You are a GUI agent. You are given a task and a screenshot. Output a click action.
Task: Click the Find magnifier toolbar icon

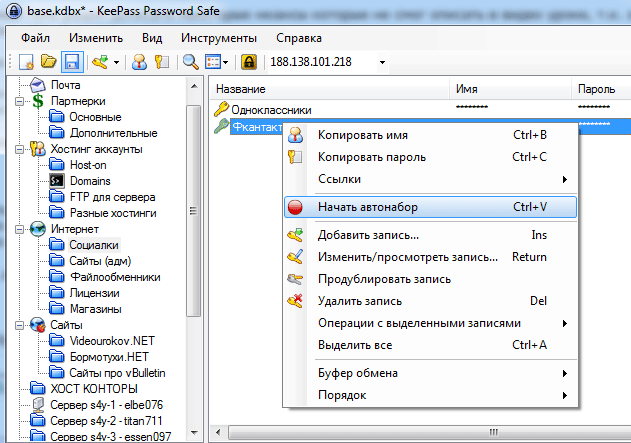tap(190, 62)
